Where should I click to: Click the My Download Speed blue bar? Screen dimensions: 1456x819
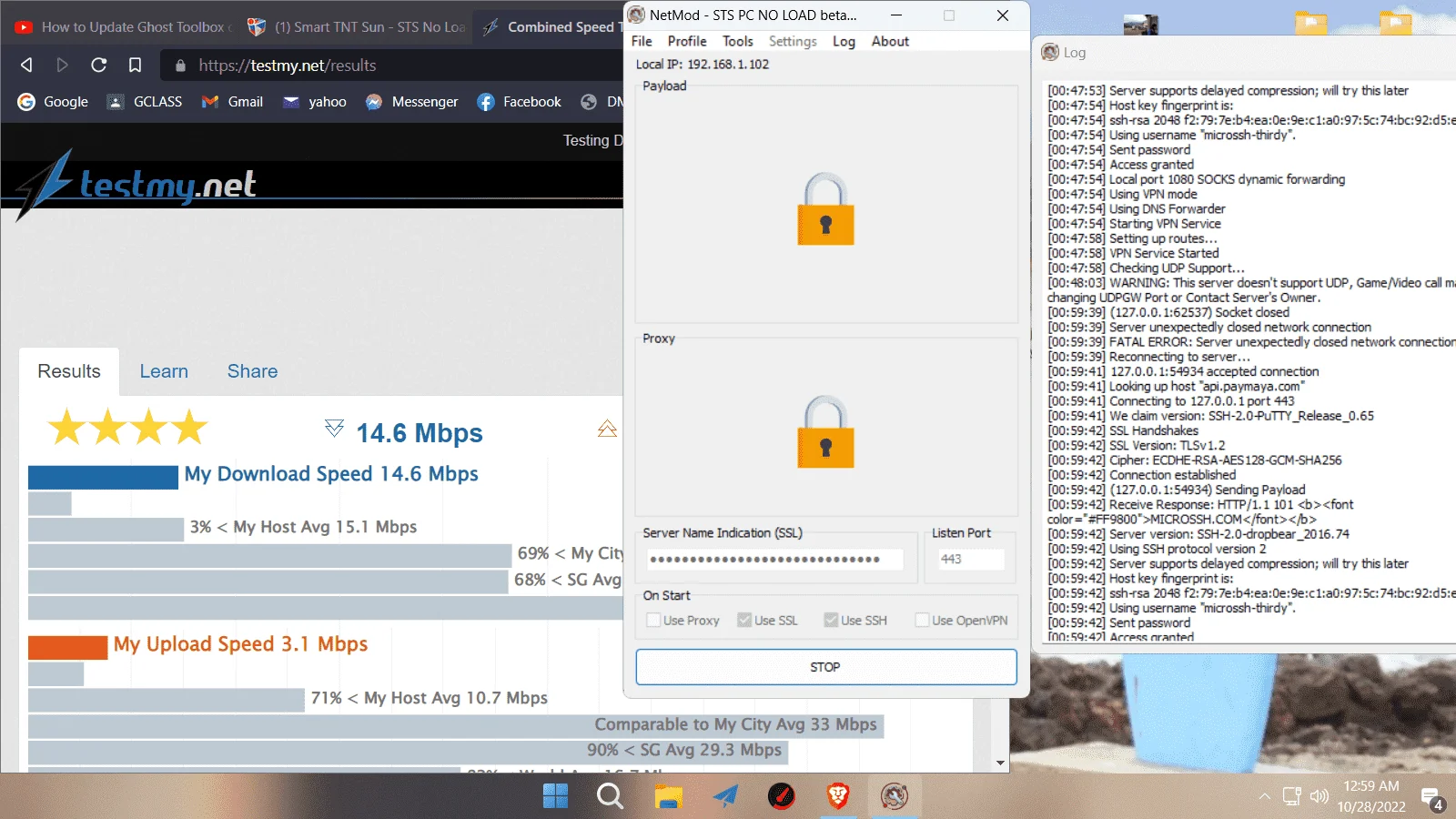pyautogui.click(x=103, y=477)
